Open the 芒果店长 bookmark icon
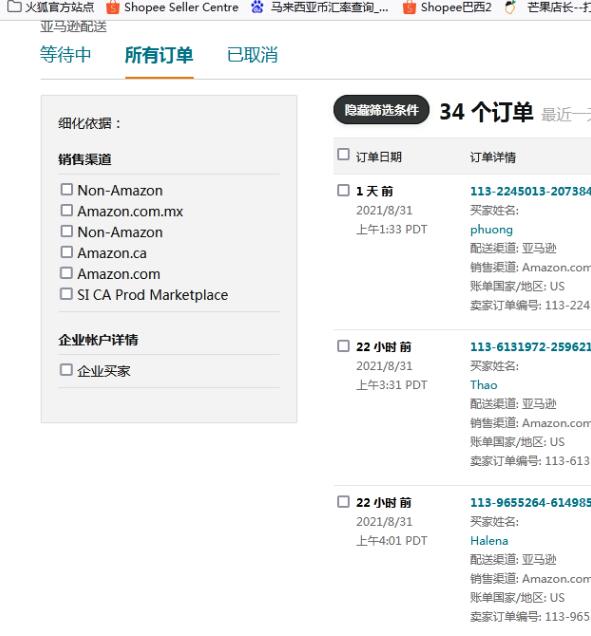 click(510, 7)
